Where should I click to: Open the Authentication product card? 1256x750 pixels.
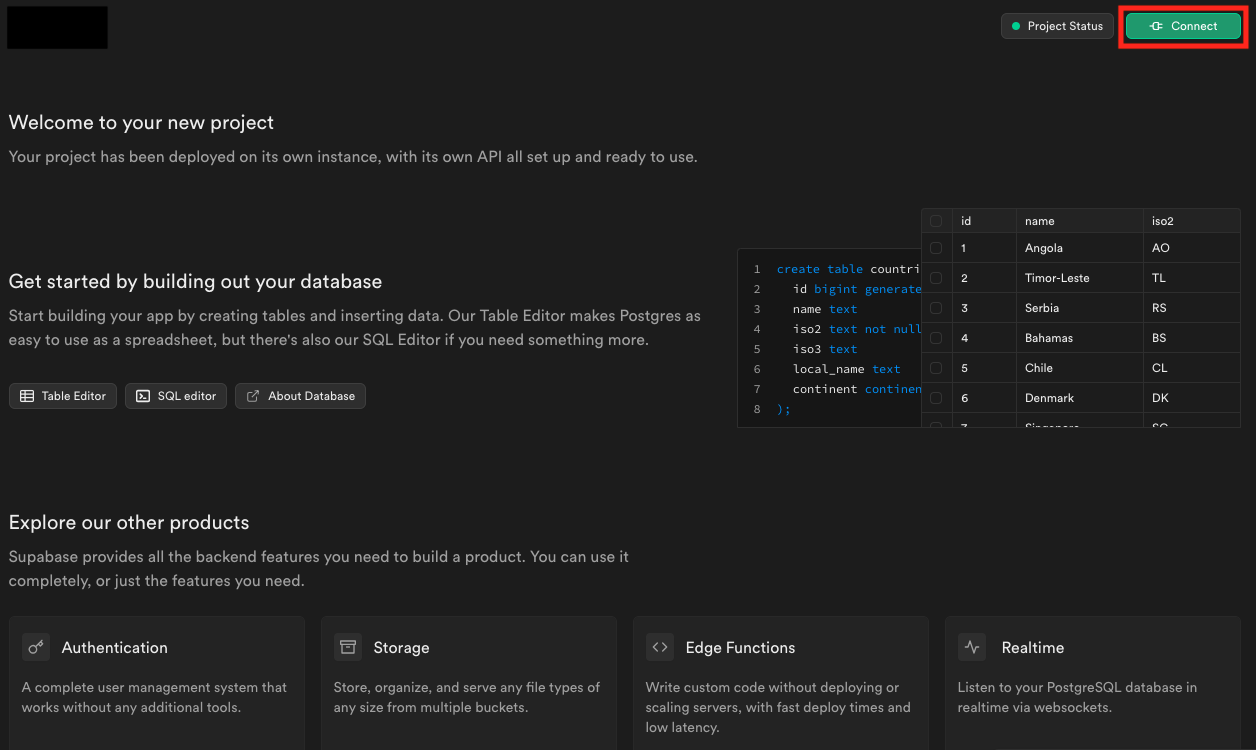[x=157, y=683]
